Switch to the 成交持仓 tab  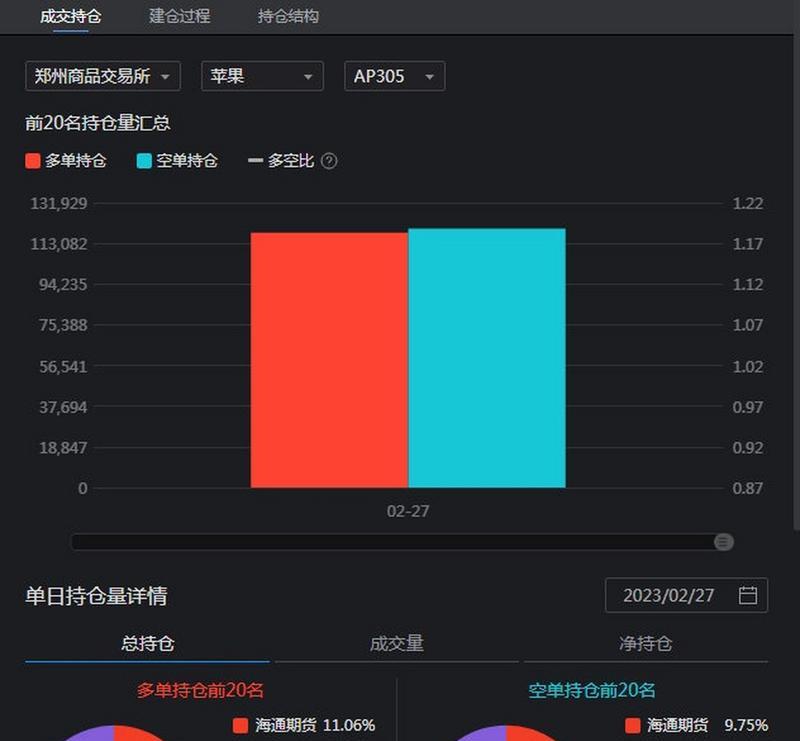[70, 16]
